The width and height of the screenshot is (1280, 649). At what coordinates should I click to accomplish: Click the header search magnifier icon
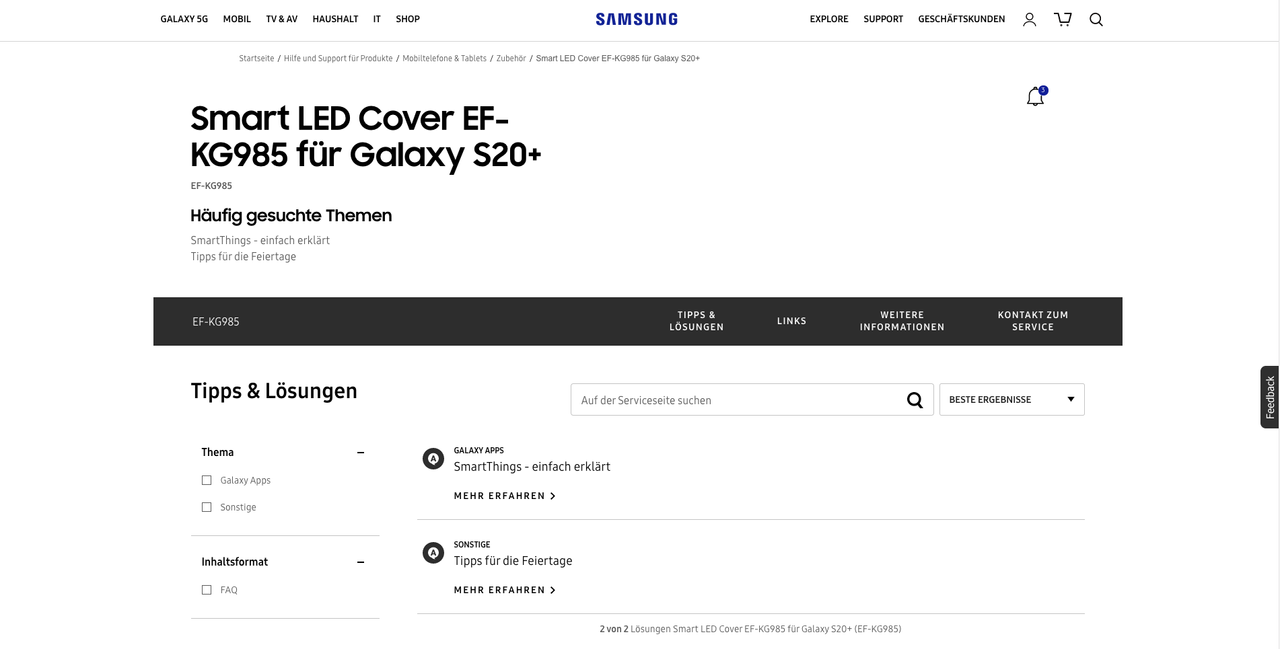coord(1096,19)
